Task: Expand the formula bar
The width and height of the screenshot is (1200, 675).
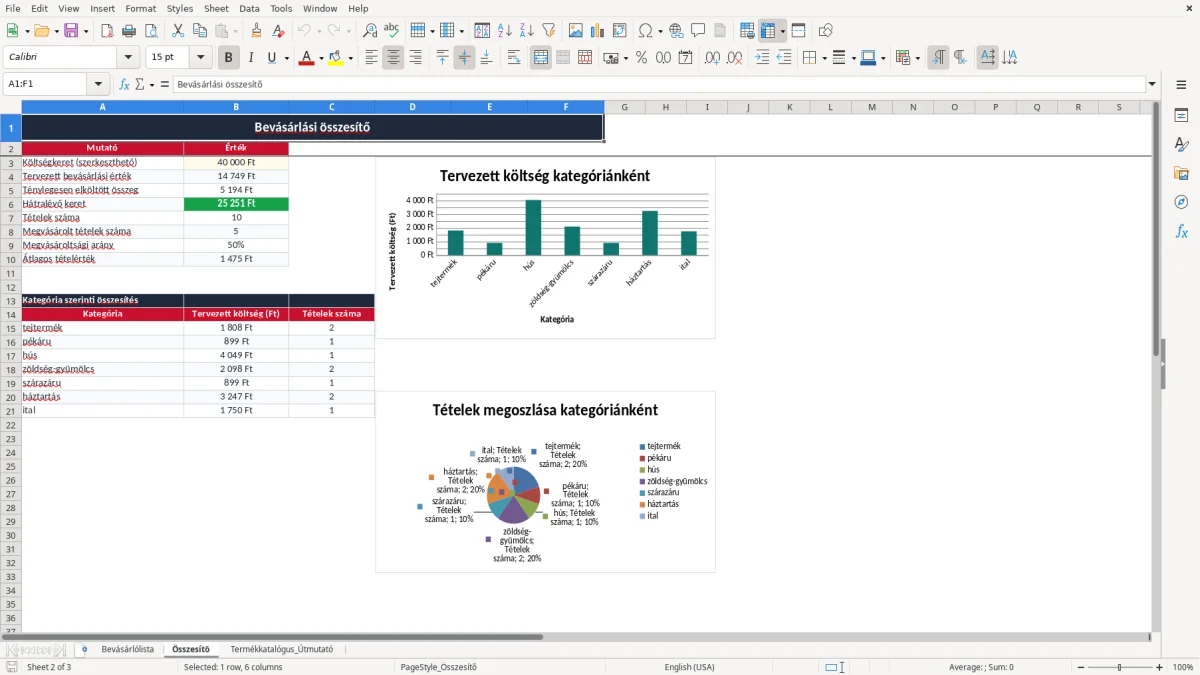Action: (x=1153, y=84)
